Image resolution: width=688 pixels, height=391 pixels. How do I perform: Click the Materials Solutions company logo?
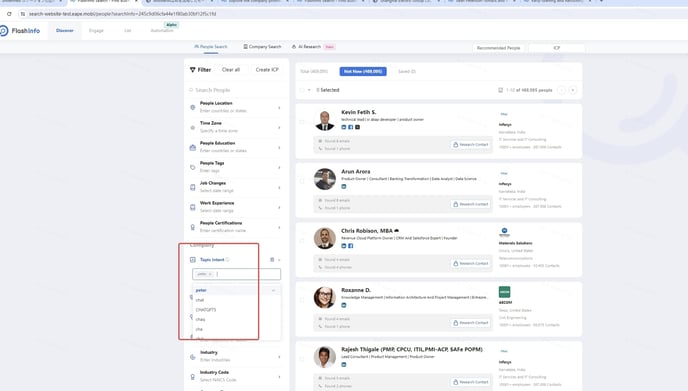[x=505, y=232]
